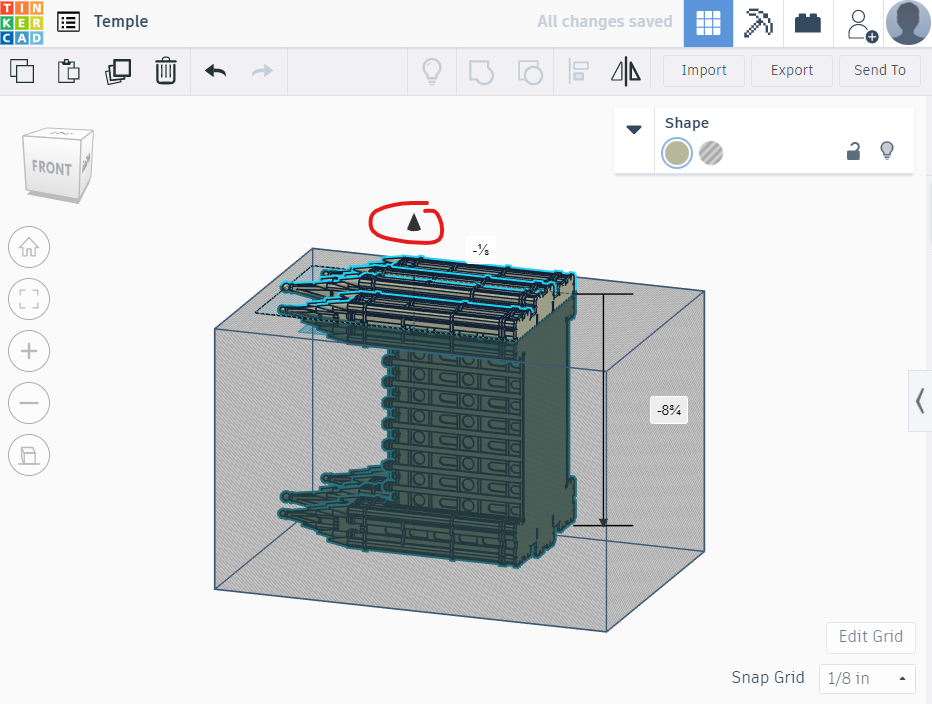Redo the last action
Viewport: 932px width, 704px height.
[262, 71]
